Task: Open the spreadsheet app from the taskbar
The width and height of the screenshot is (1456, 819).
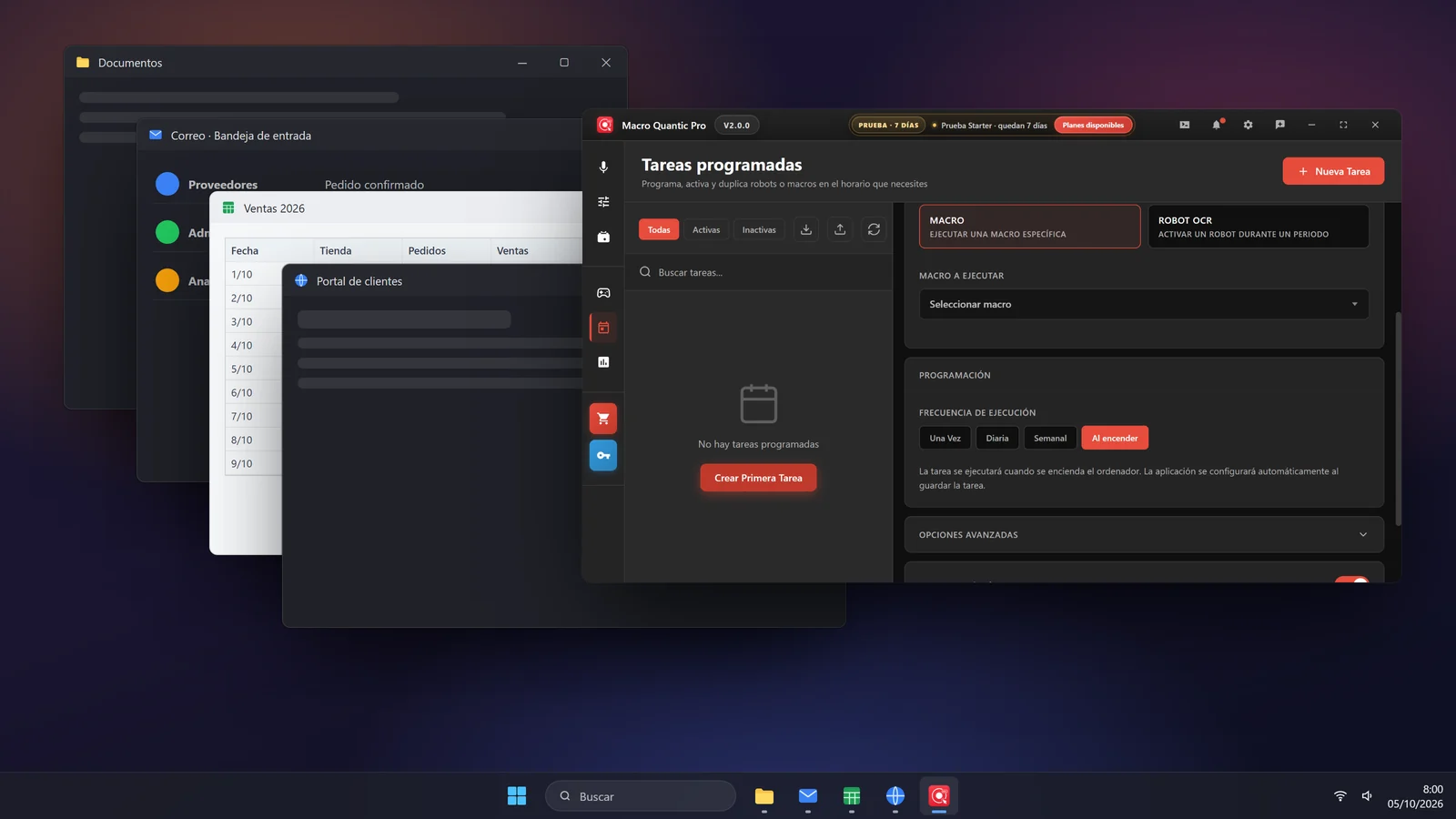Action: (x=852, y=796)
